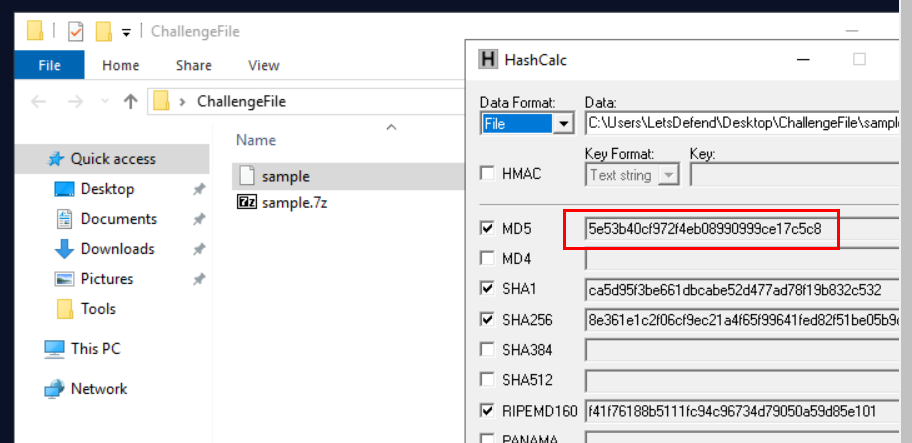Viewport: 912px width, 443px height.
Task: Switch to the Share ribbon tab
Action: [193, 65]
